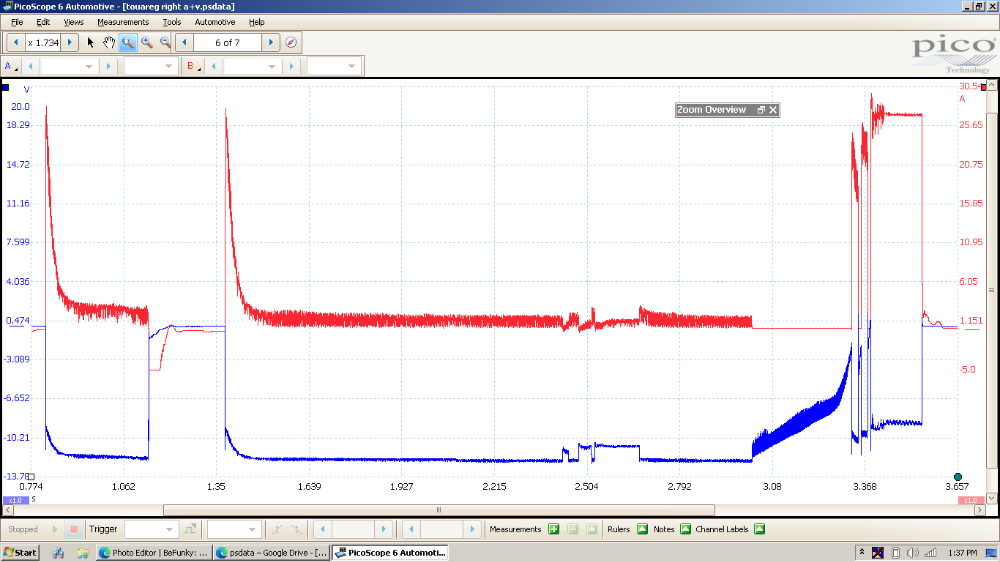This screenshot has height=562, width=1000.
Task: Toggle the Rulers legend display
Action: [x=642, y=529]
